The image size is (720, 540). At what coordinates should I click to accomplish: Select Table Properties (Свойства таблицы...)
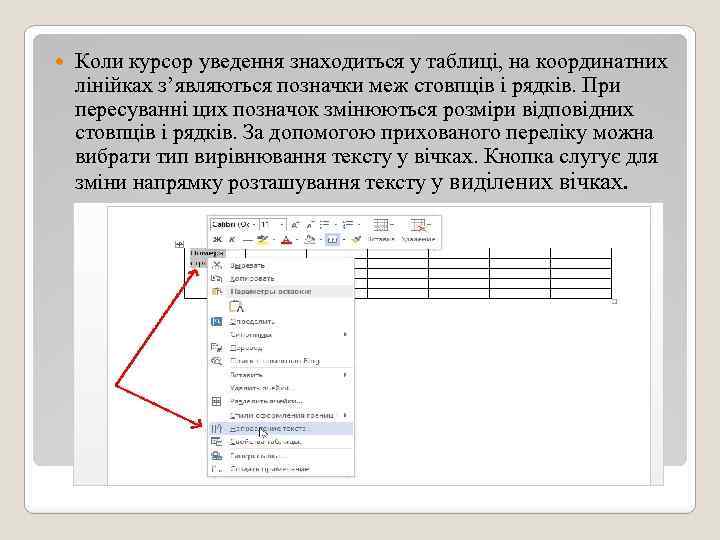coord(281,442)
